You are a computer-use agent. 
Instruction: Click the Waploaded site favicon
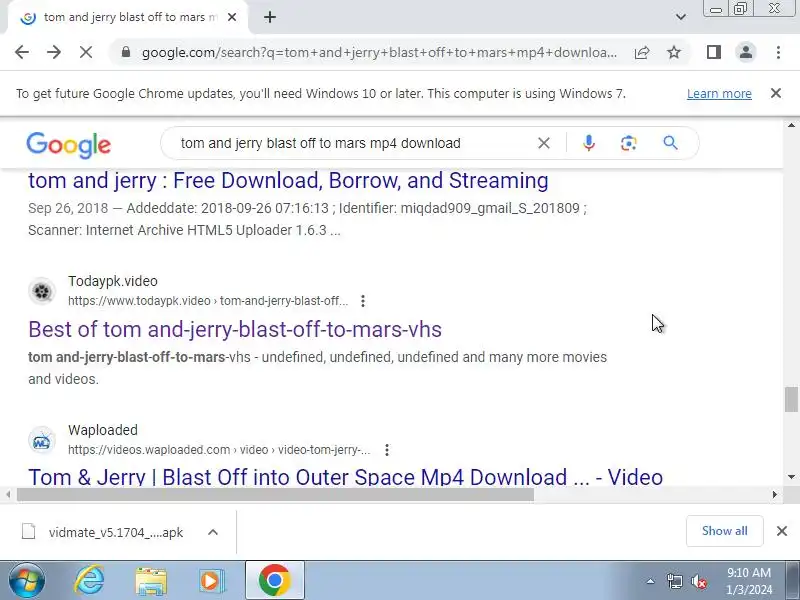pos(42,440)
